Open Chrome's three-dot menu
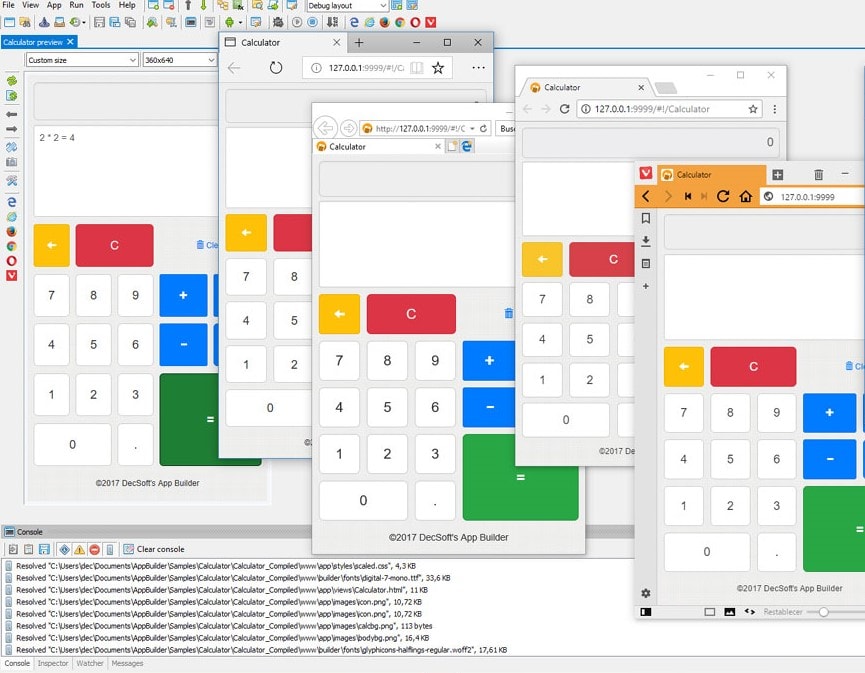The height and width of the screenshot is (673, 865). tap(775, 109)
